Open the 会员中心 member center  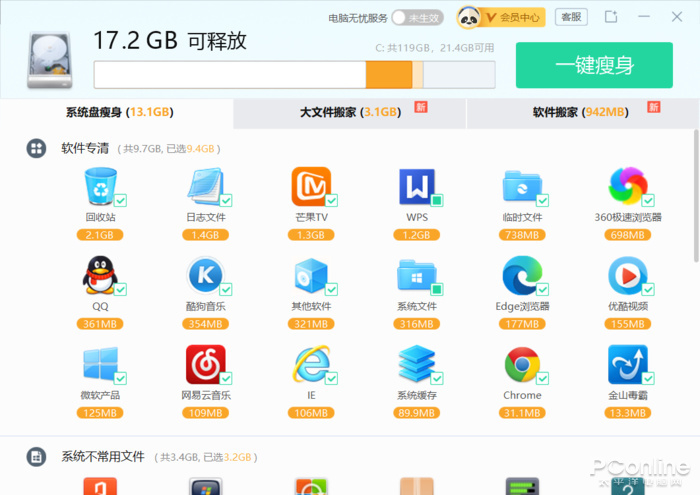click(x=513, y=17)
